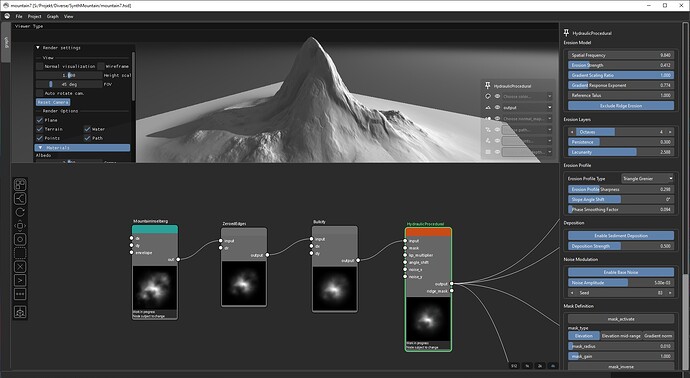The height and width of the screenshot is (378, 690).
Task: Toggle the Normal visualization checkbox
Action: coord(40,66)
